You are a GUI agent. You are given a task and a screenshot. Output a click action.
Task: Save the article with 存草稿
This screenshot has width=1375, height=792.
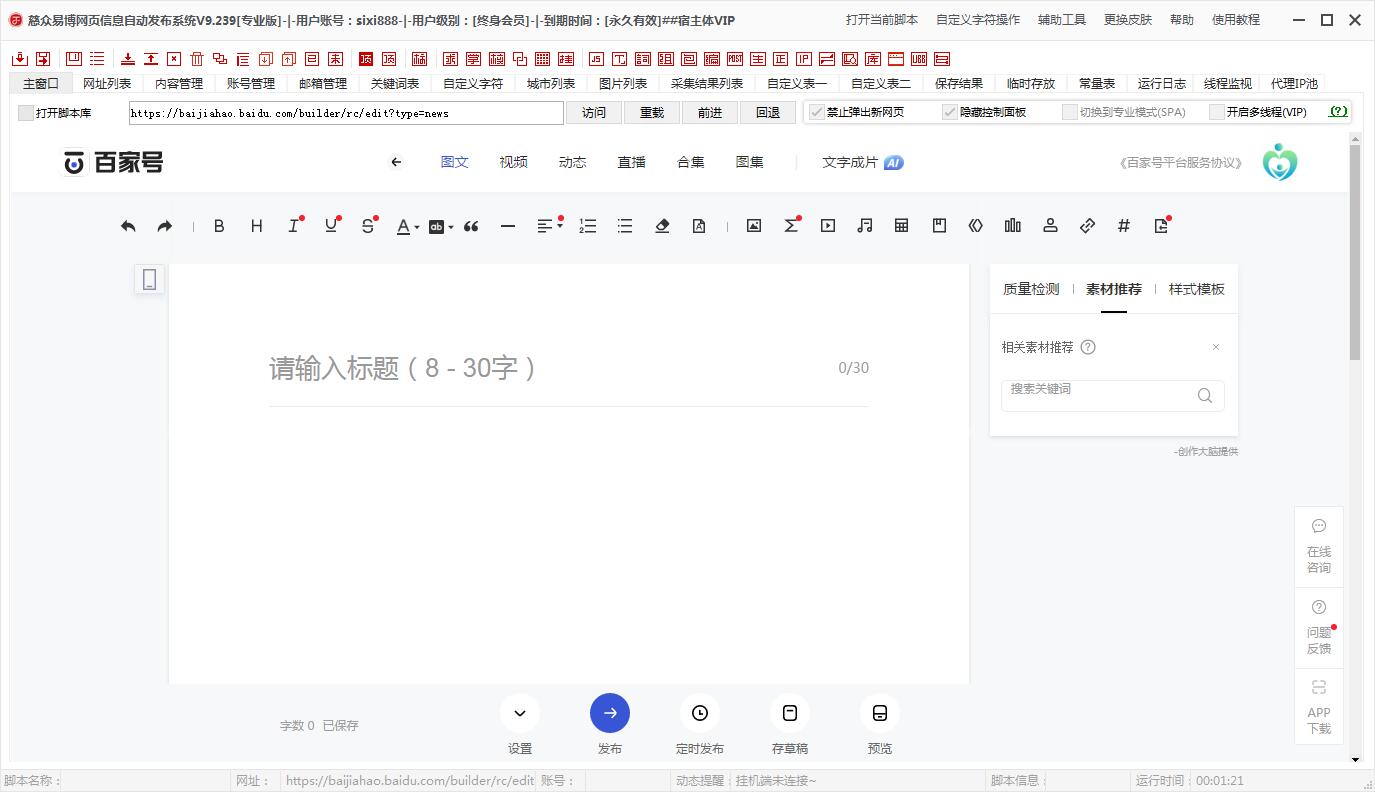point(790,713)
